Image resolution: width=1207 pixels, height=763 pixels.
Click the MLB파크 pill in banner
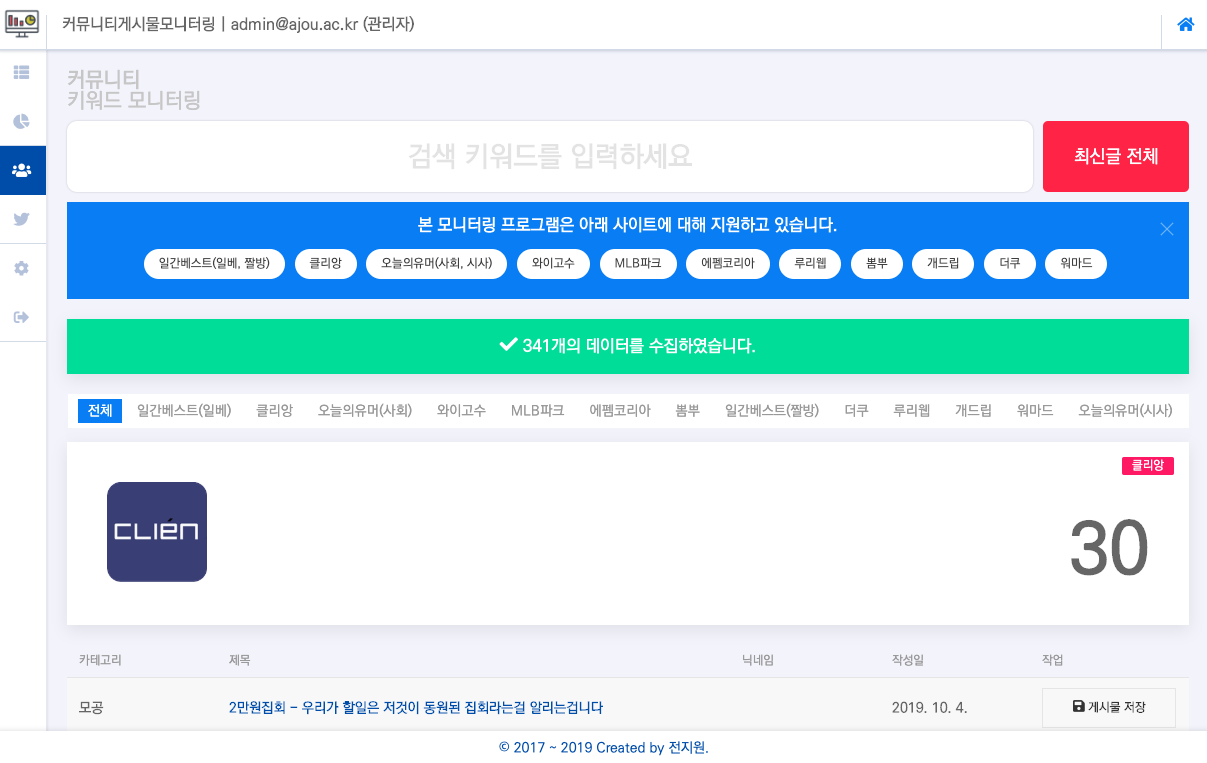[638, 264]
